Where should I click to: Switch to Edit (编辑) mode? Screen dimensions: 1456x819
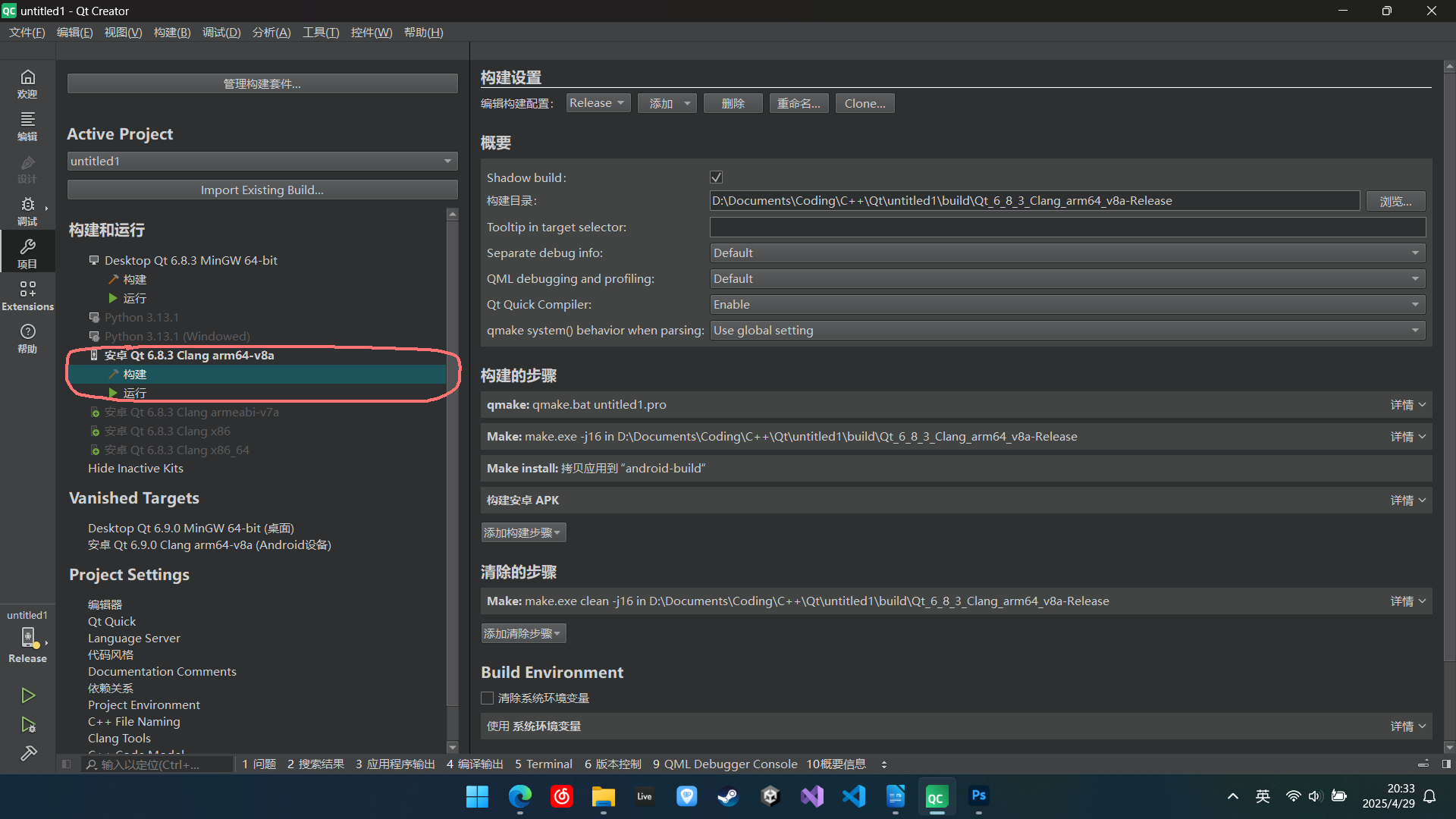[27, 126]
